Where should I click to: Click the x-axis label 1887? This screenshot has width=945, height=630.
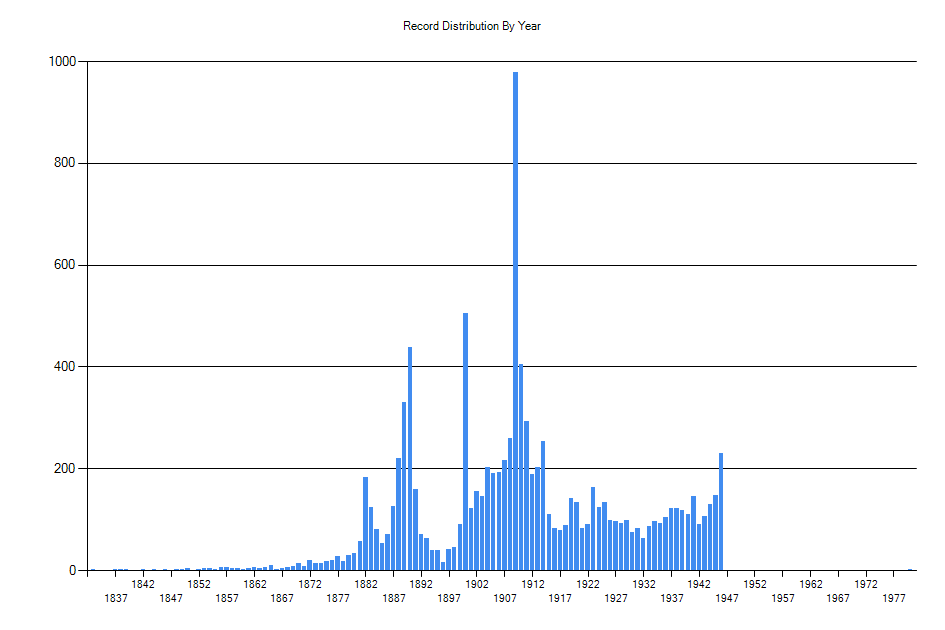[x=394, y=598]
